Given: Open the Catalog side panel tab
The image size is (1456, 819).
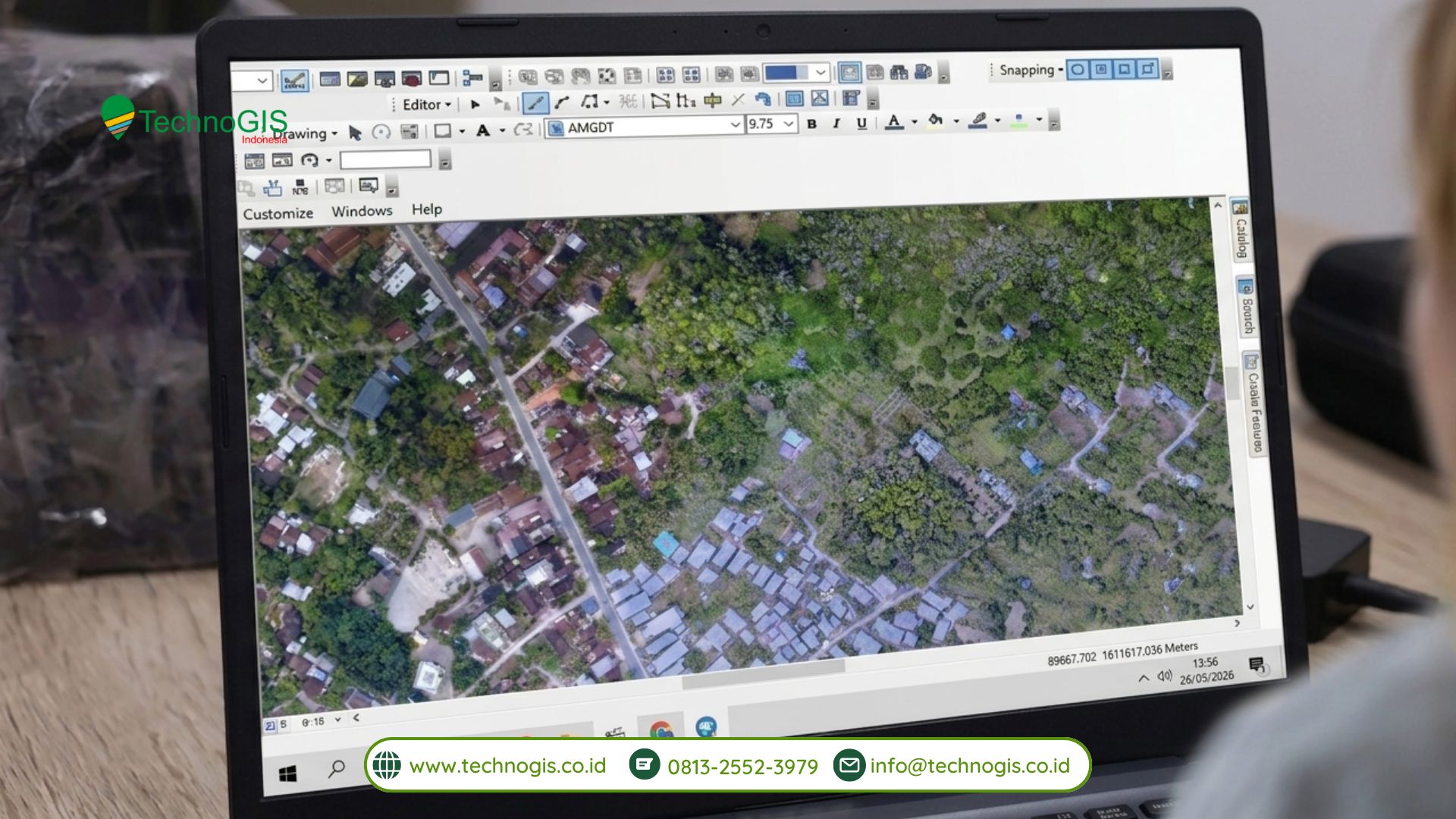Looking at the screenshot, I should 1241,230.
